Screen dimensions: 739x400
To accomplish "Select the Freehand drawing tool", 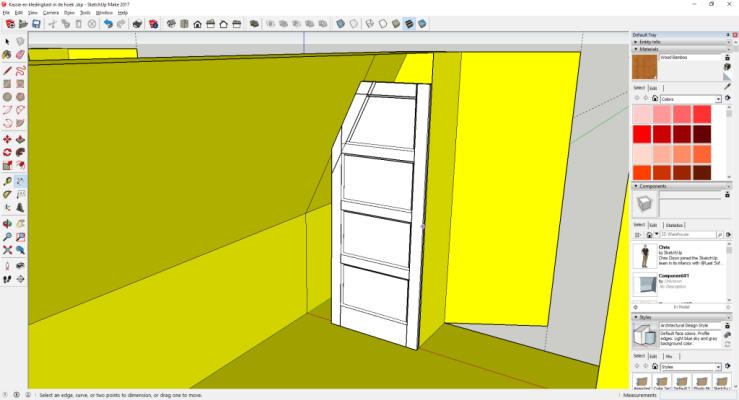I will 20,71.
